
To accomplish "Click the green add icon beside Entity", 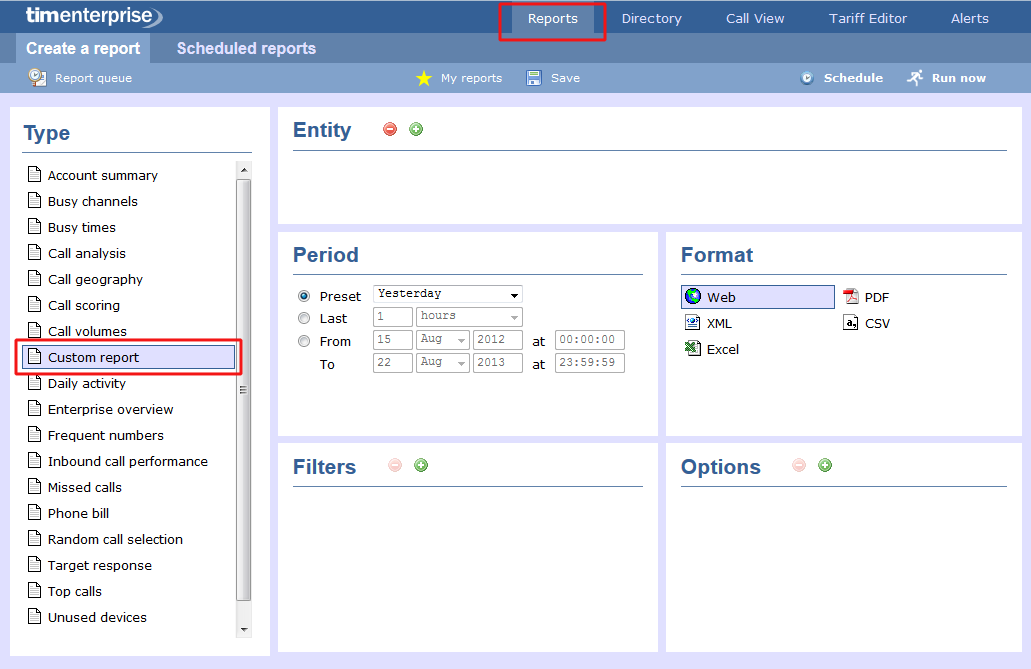I will [x=416, y=129].
